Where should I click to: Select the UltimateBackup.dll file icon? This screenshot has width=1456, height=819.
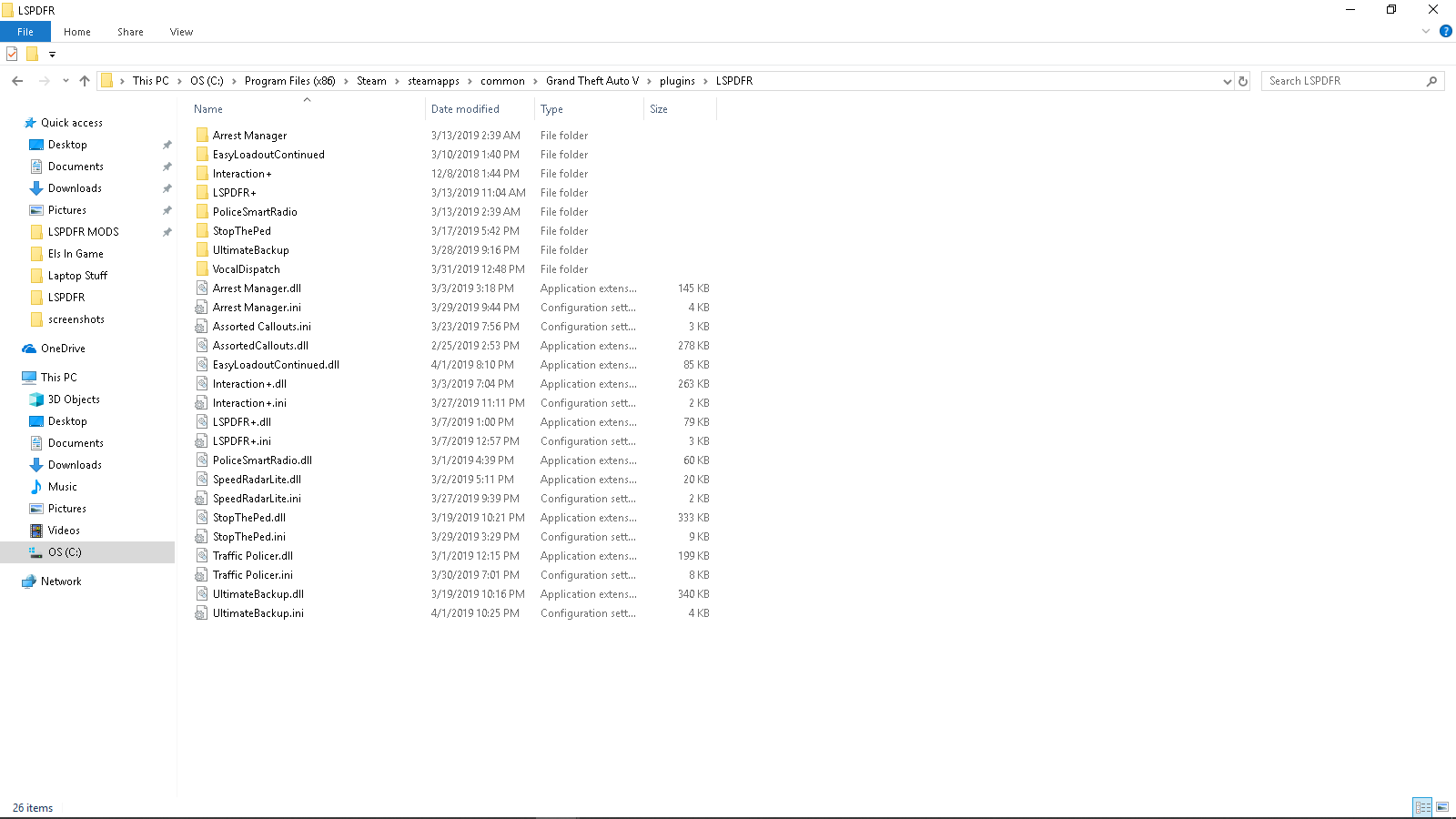pos(202,594)
